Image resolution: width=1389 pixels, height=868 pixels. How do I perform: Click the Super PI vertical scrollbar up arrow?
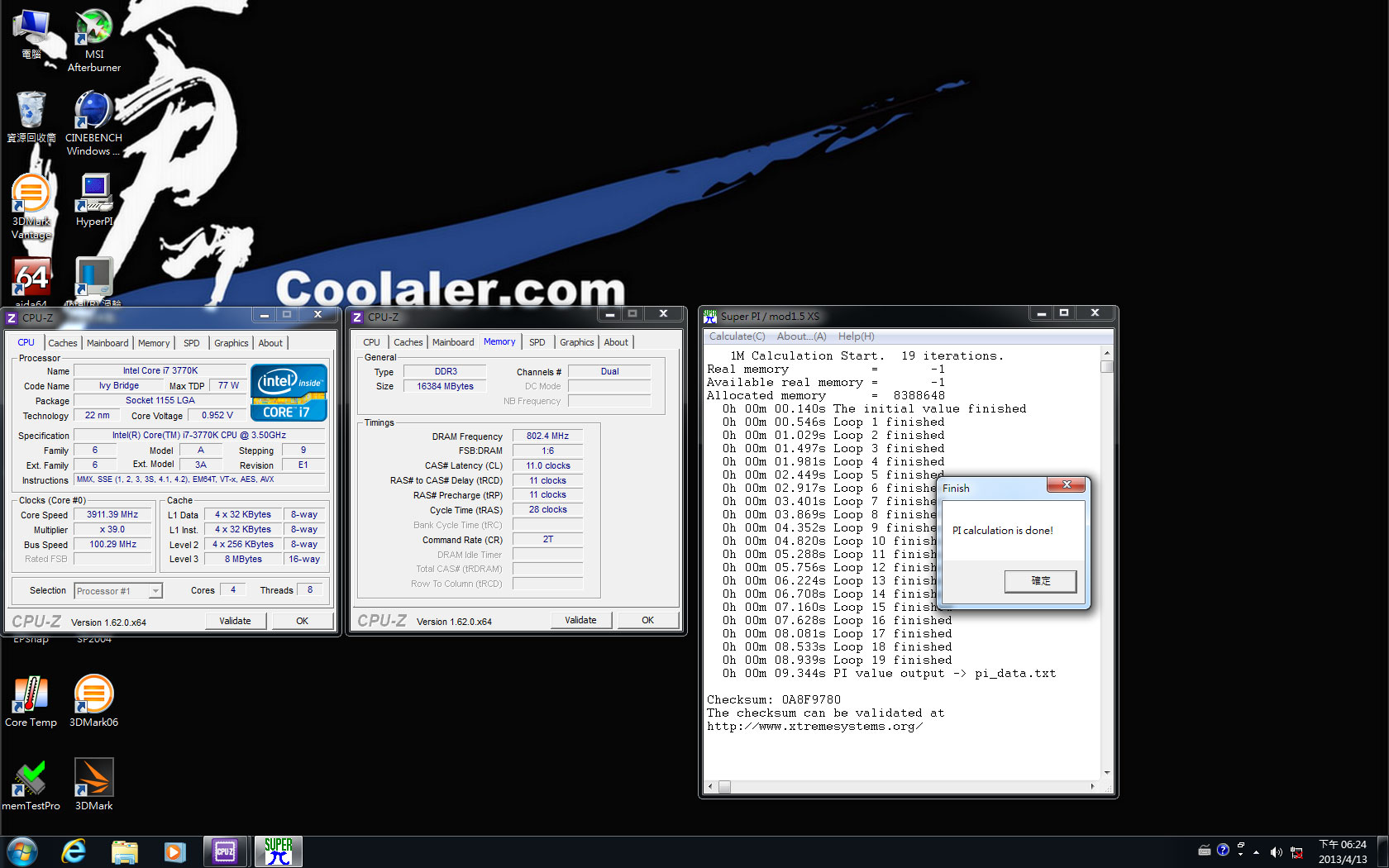[x=1107, y=353]
